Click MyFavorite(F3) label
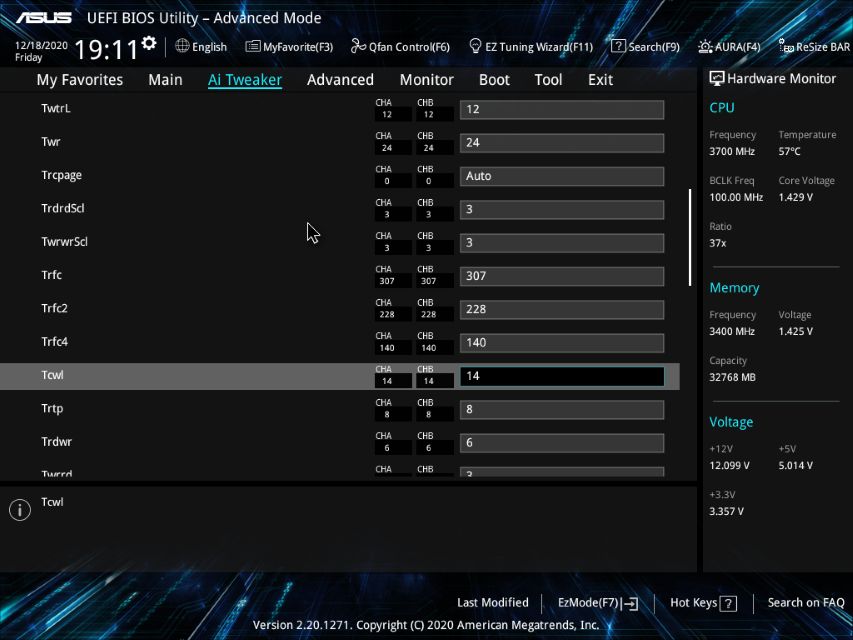 pos(298,47)
